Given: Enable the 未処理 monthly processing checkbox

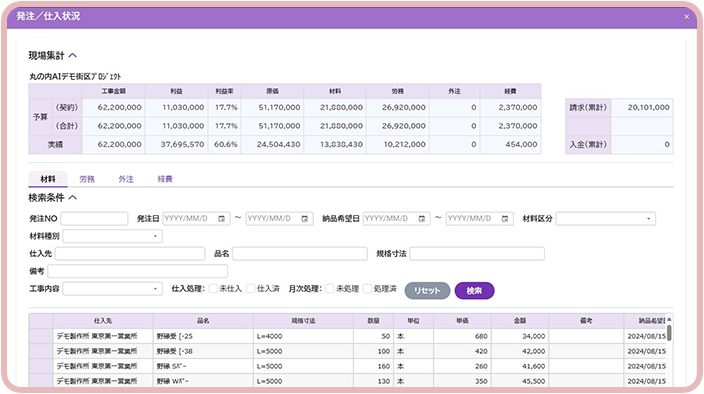Looking at the screenshot, I should 330,289.
